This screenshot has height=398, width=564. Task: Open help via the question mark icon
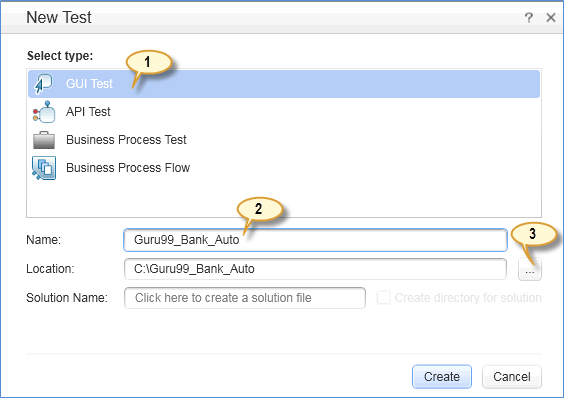528,17
